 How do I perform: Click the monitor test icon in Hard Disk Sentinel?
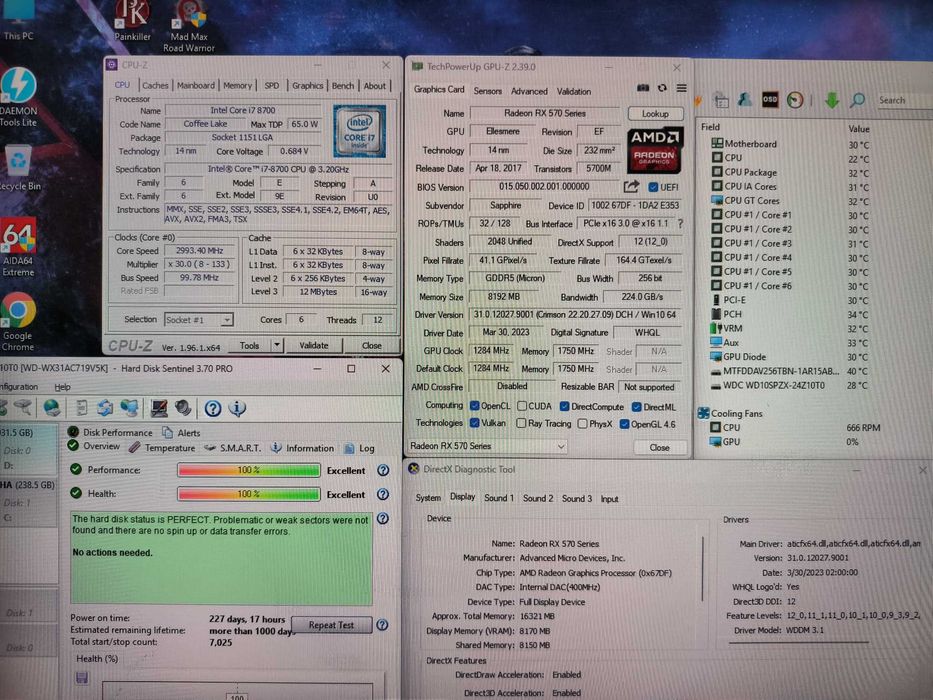(158, 408)
